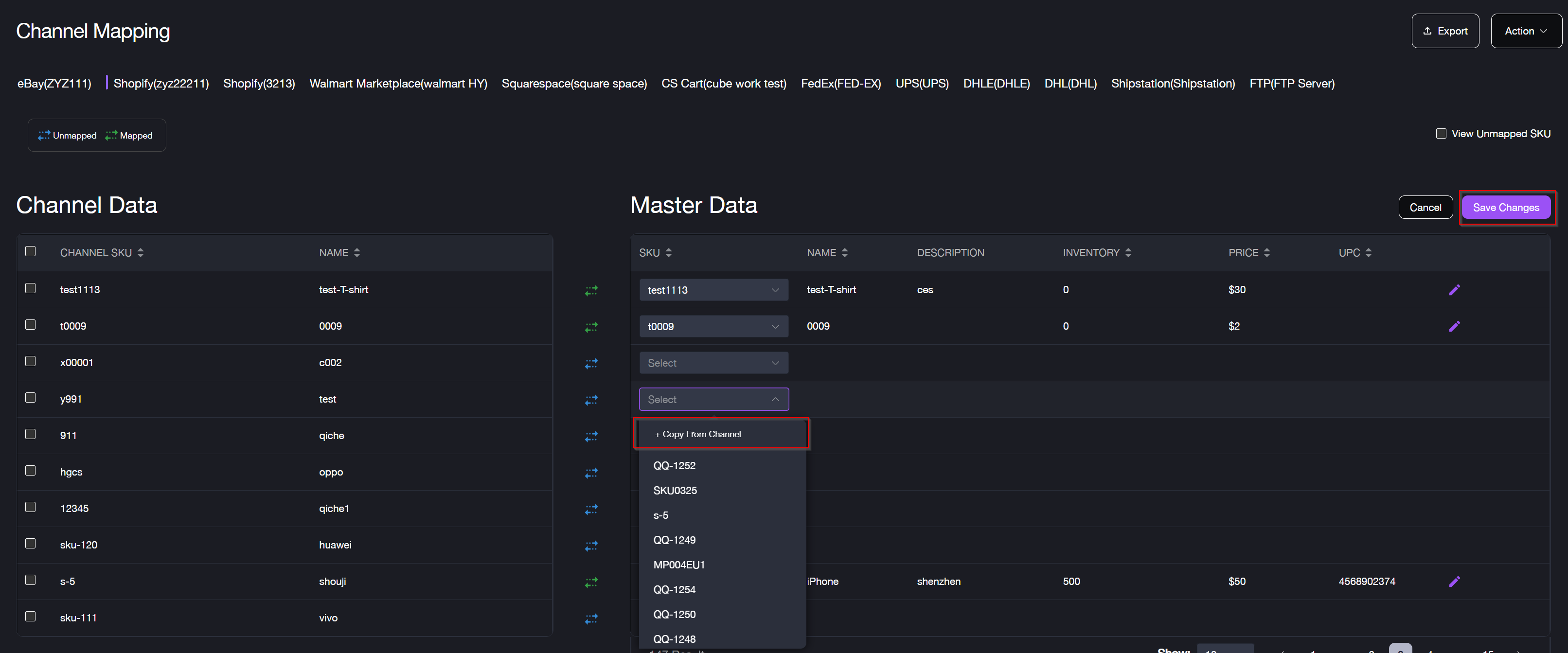Open the Action dropdown menu
Viewport: 1568px width, 653px height.
(1525, 31)
